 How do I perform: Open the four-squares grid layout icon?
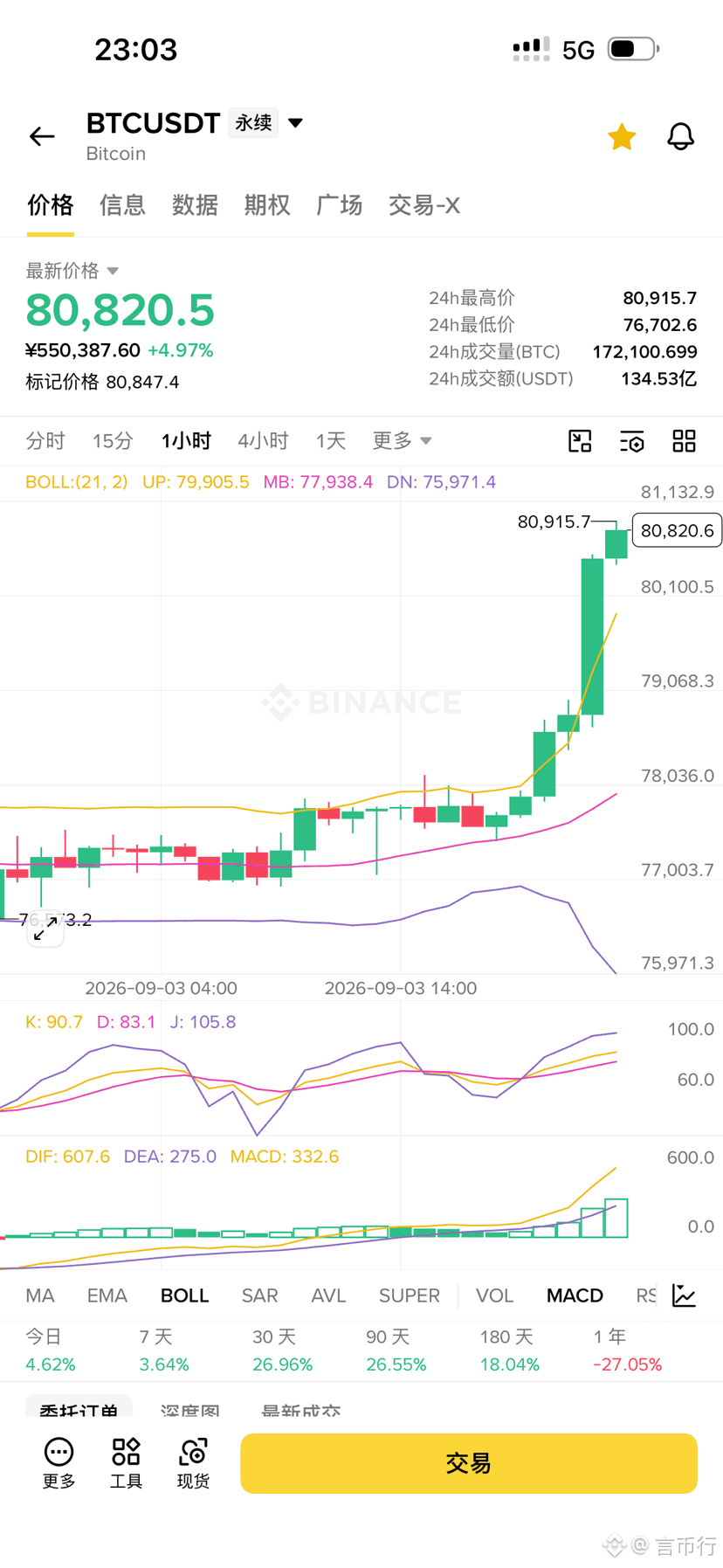click(x=684, y=441)
